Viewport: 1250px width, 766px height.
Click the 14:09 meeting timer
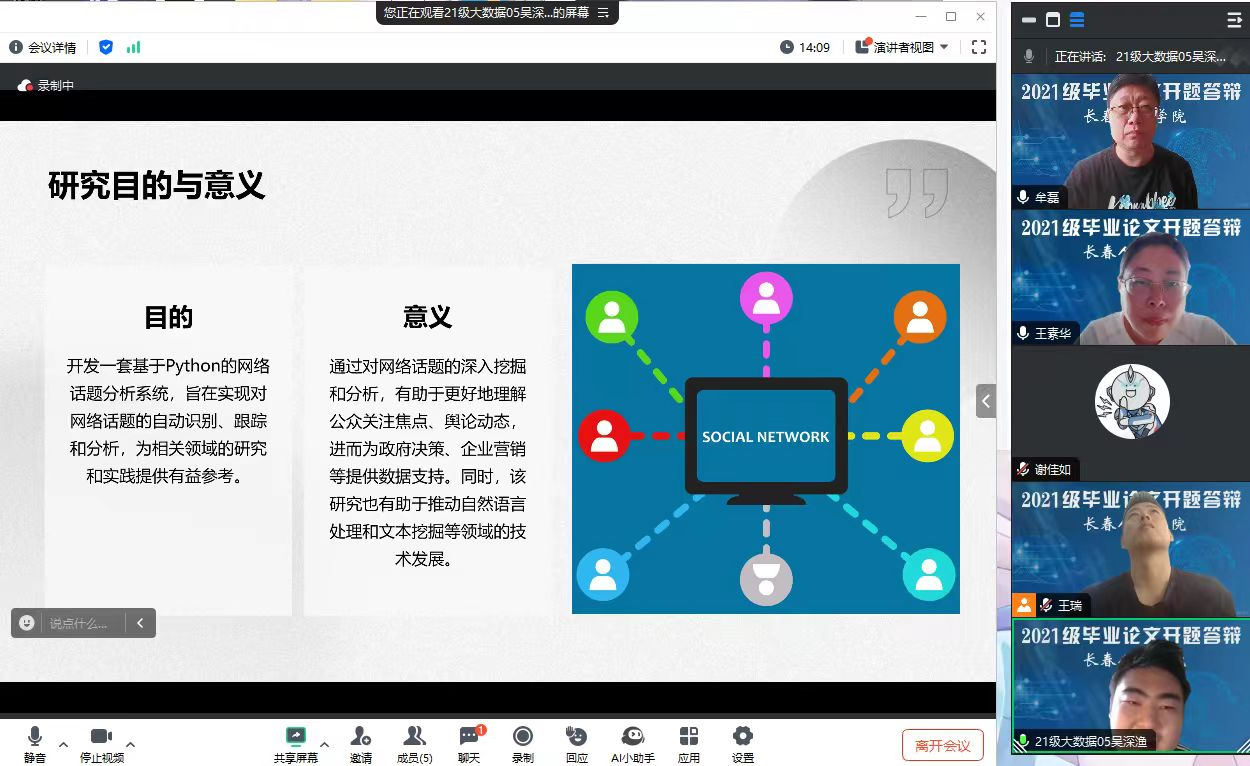805,47
